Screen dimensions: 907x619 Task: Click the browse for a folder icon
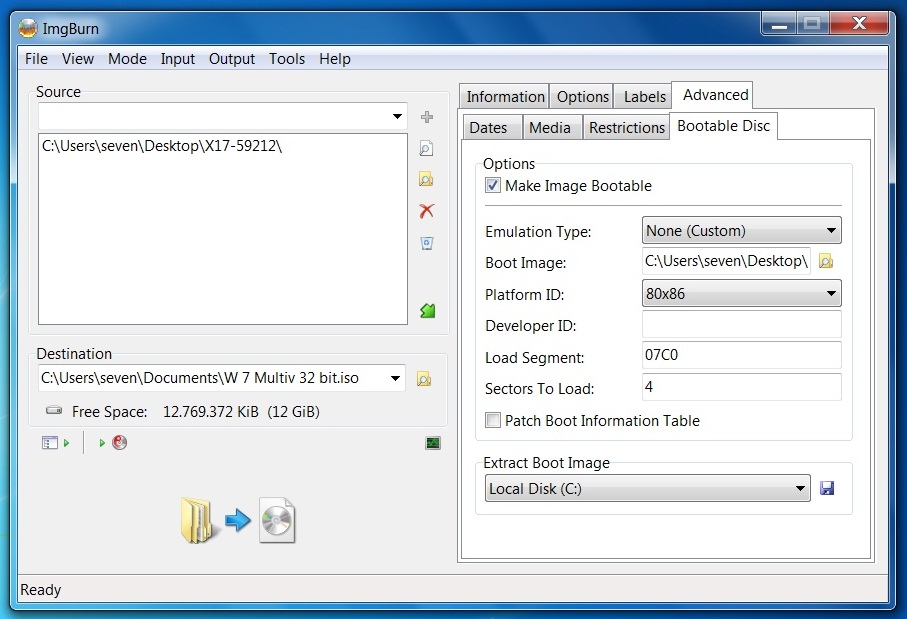pyautogui.click(x=426, y=179)
